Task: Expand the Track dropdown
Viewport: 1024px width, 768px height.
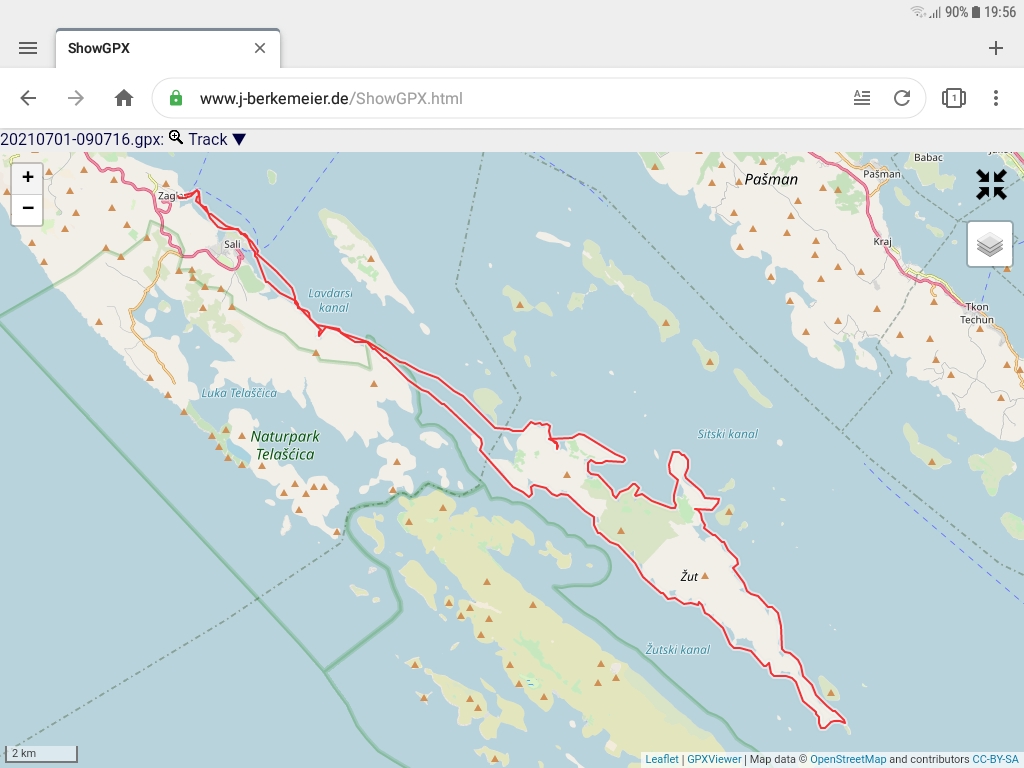Action: (x=238, y=139)
